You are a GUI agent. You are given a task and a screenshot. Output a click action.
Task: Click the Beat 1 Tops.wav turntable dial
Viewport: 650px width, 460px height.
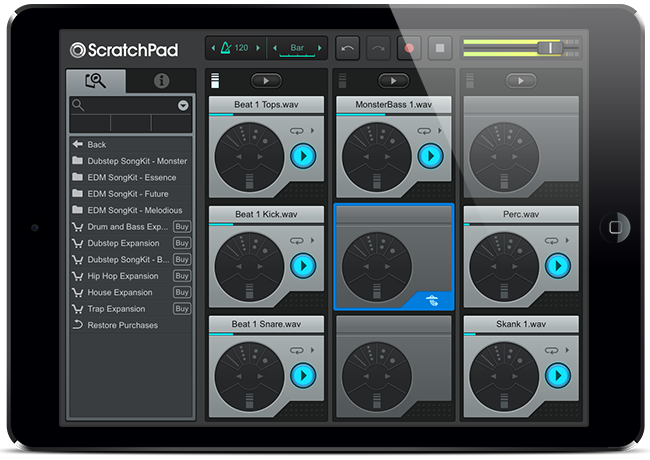(250, 157)
